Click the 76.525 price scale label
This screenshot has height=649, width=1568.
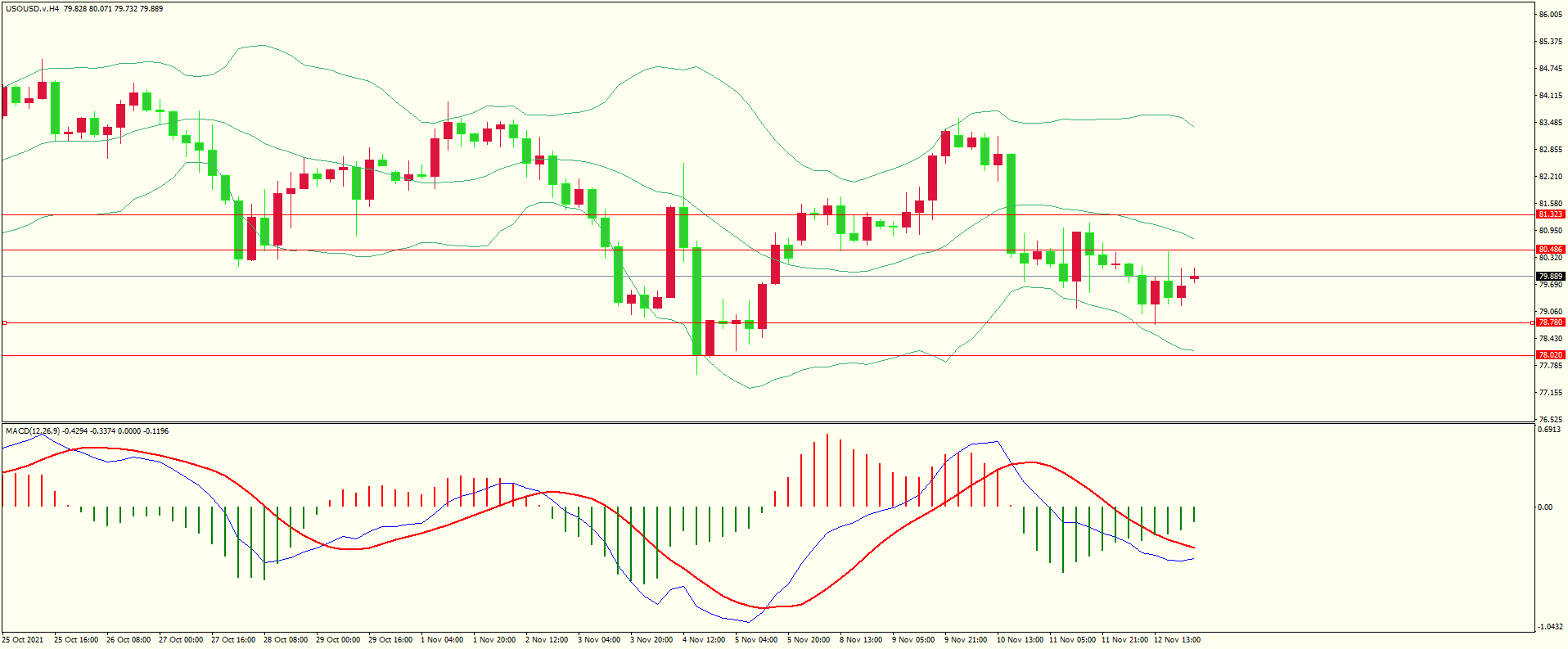[1551, 419]
